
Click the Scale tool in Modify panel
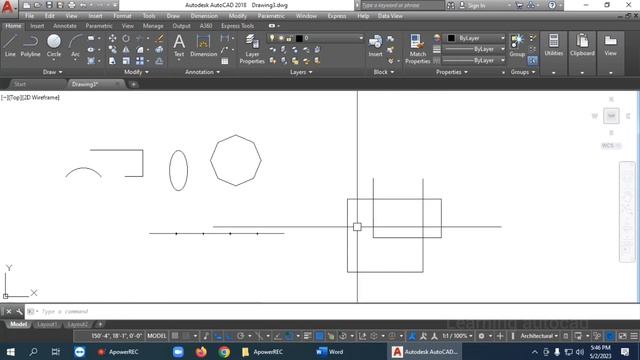point(126,61)
